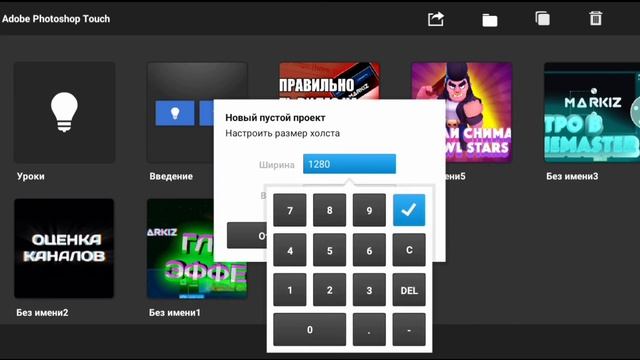Click the Новый пустой проект heading
Viewport: 640px width, 360px height.
(x=275, y=118)
